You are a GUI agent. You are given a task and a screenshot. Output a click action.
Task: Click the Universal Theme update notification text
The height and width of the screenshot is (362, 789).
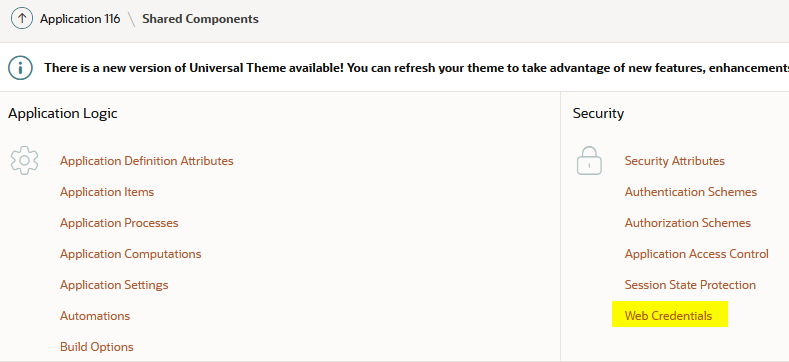(416, 67)
